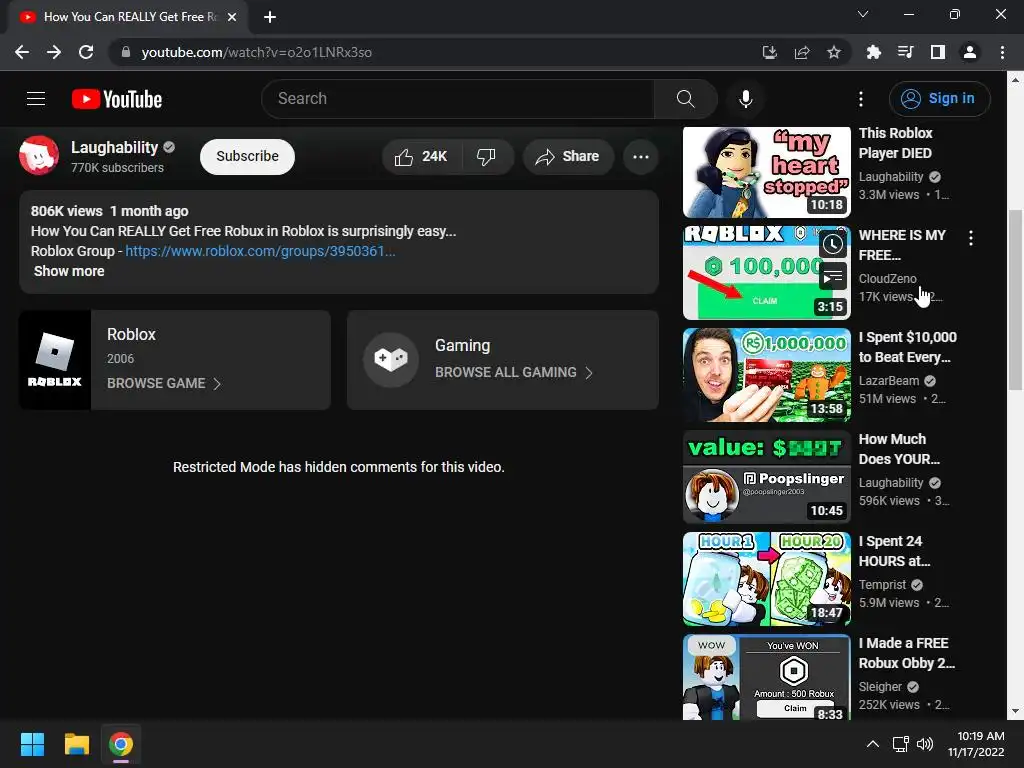Click the page vertical scrollbar thumb

point(1015,300)
